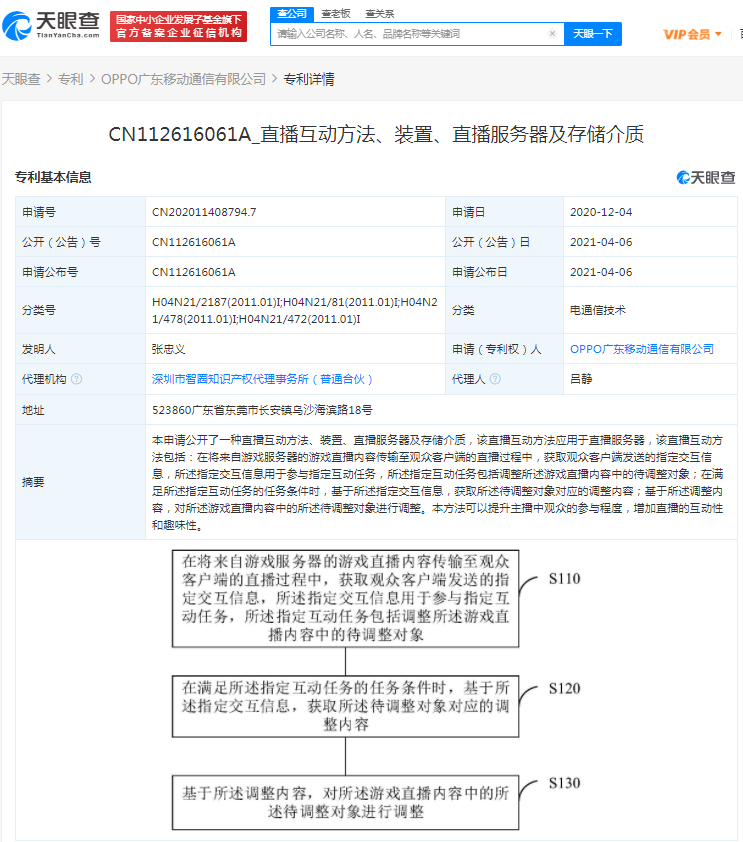Click the 申请号 label cell
The image size is (743, 842).
81,212
